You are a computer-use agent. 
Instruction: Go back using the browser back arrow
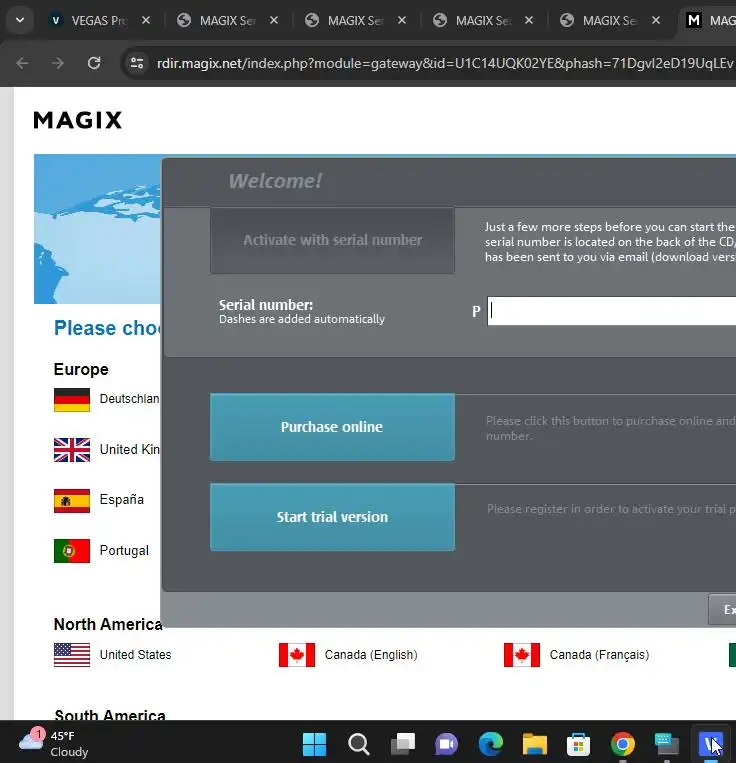(x=22, y=63)
